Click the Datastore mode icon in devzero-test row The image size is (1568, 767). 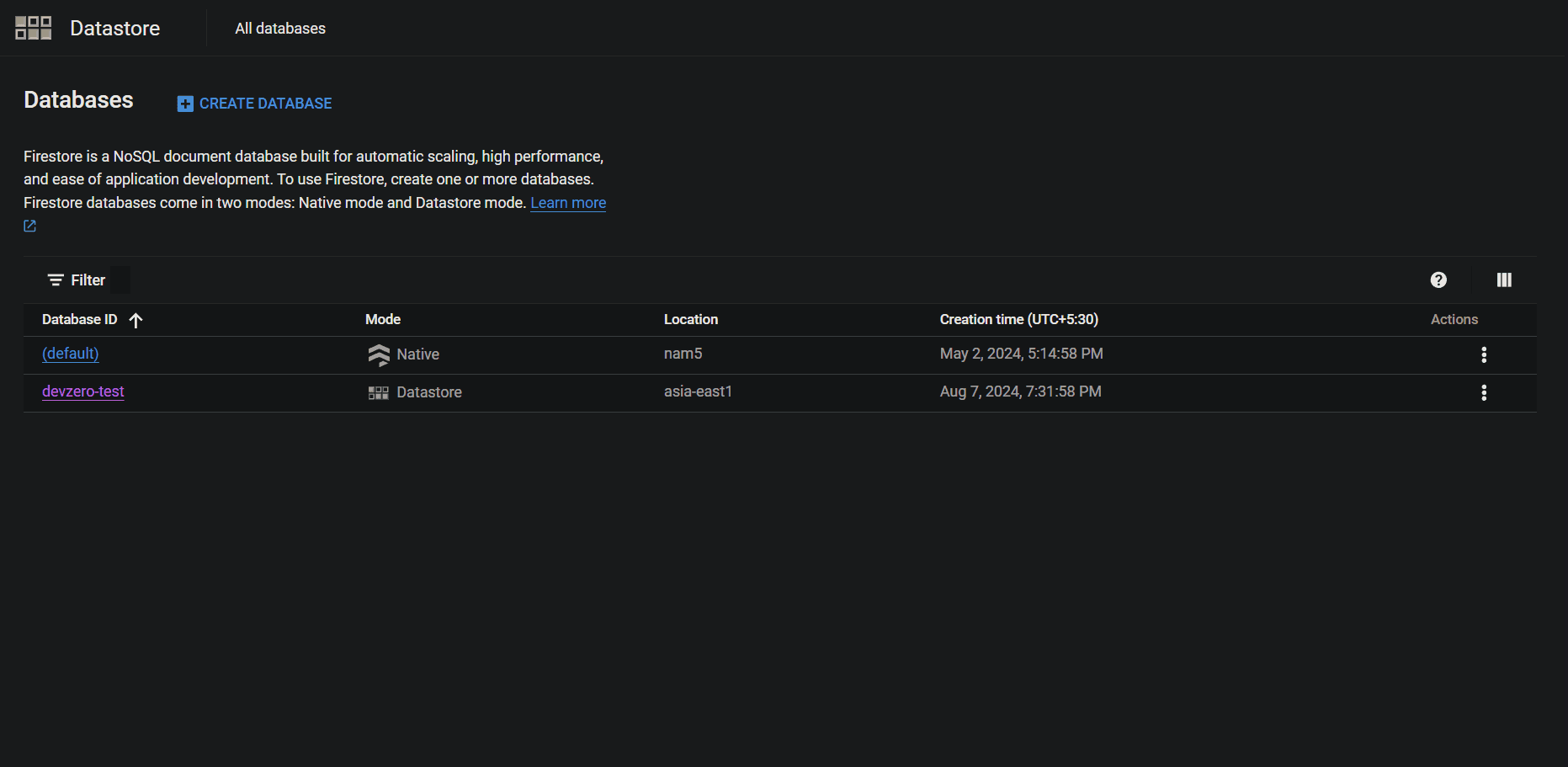(x=379, y=392)
